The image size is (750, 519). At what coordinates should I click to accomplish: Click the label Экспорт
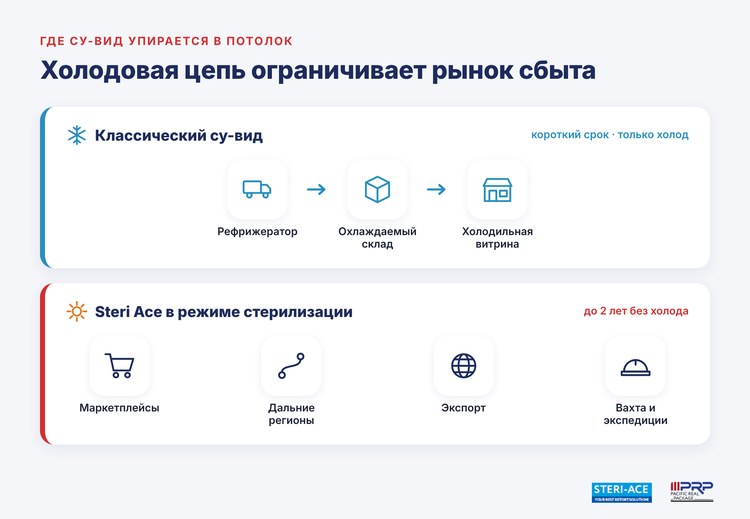coord(463,408)
